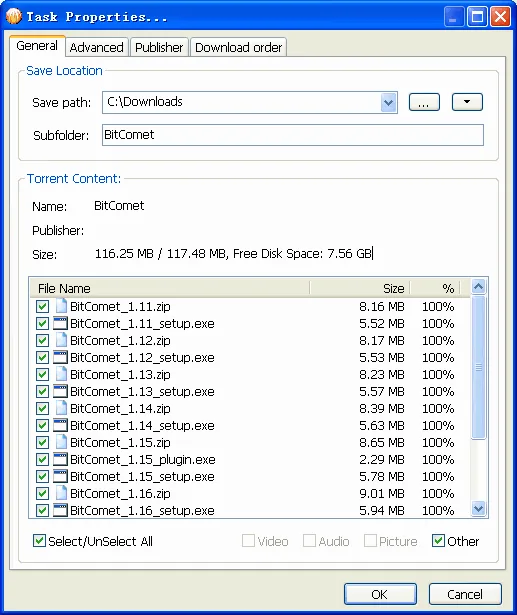Toggle the Select/UnSelect All checkbox
Viewport: 517px width, 615px height.
click(x=39, y=541)
